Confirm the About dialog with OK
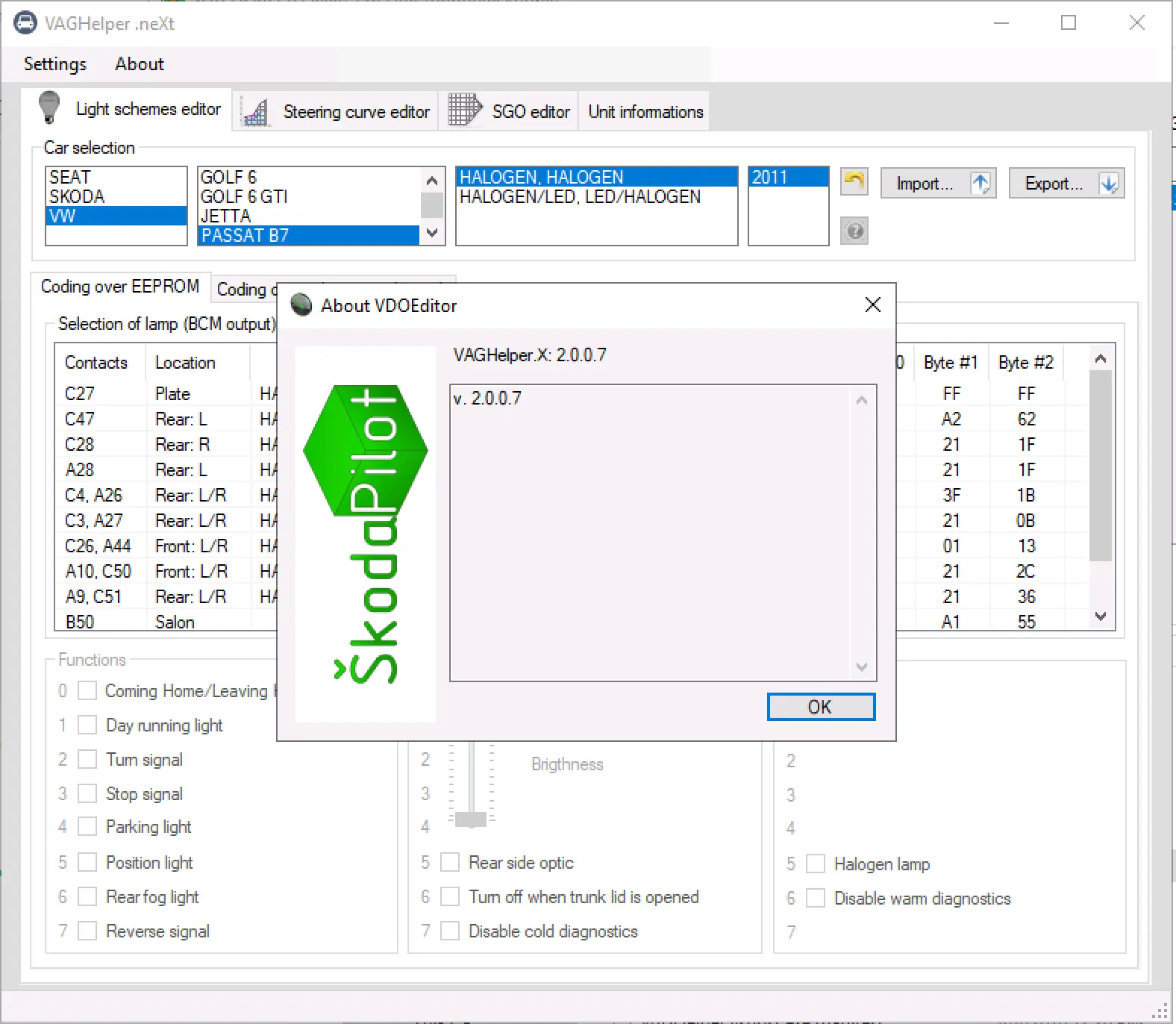1176x1024 pixels. (x=821, y=707)
